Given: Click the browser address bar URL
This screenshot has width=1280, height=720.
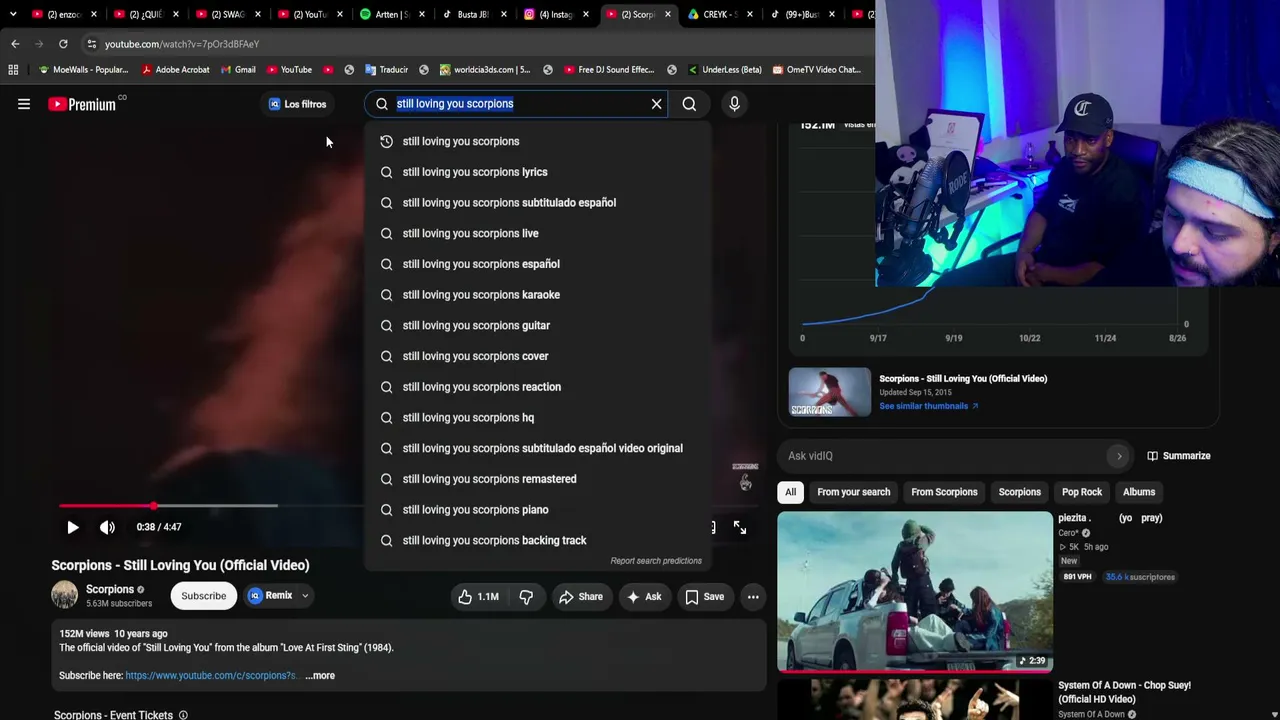Looking at the screenshot, I should [182, 44].
